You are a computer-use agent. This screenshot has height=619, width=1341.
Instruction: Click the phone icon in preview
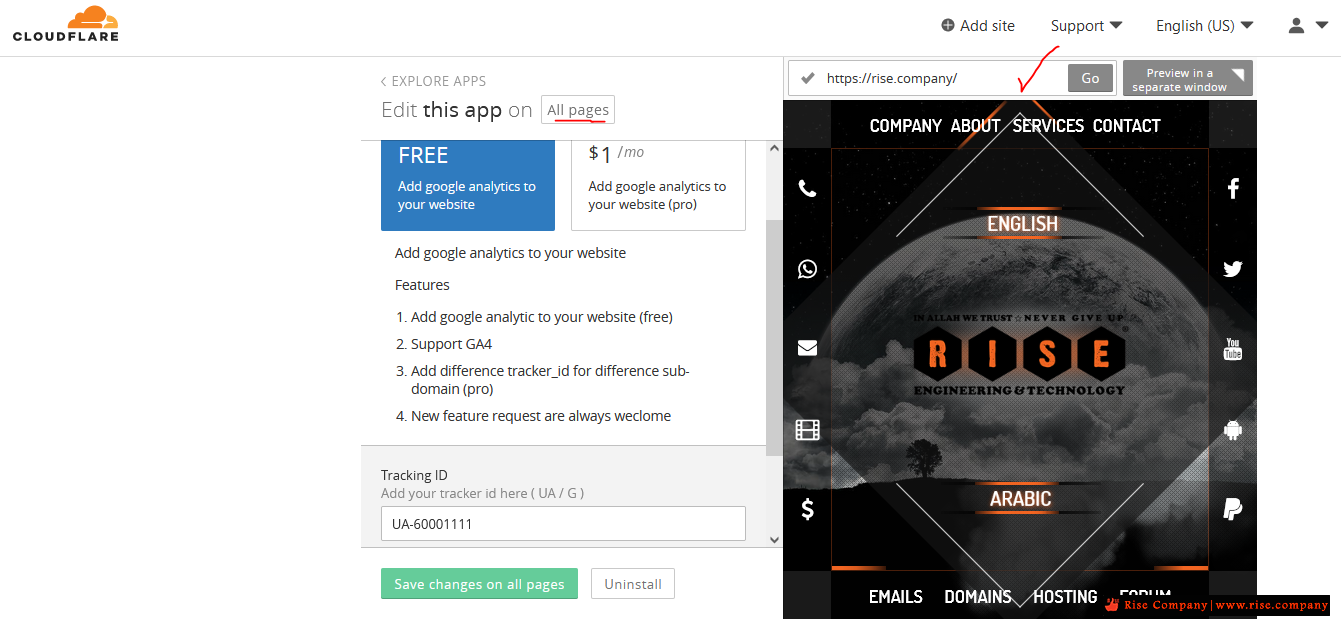807,188
